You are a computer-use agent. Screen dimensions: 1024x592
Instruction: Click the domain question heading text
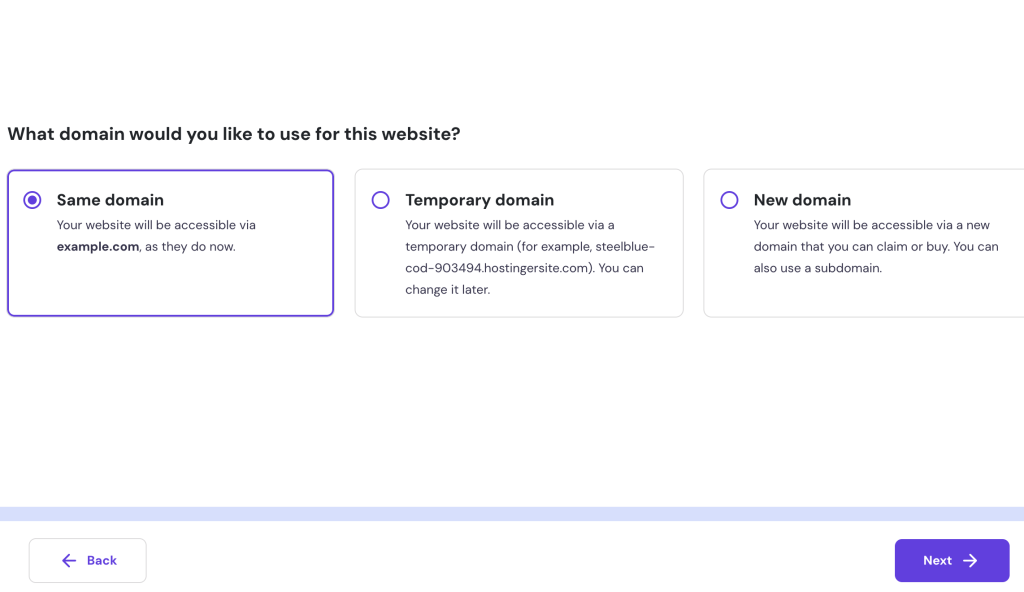click(x=233, y=133)
